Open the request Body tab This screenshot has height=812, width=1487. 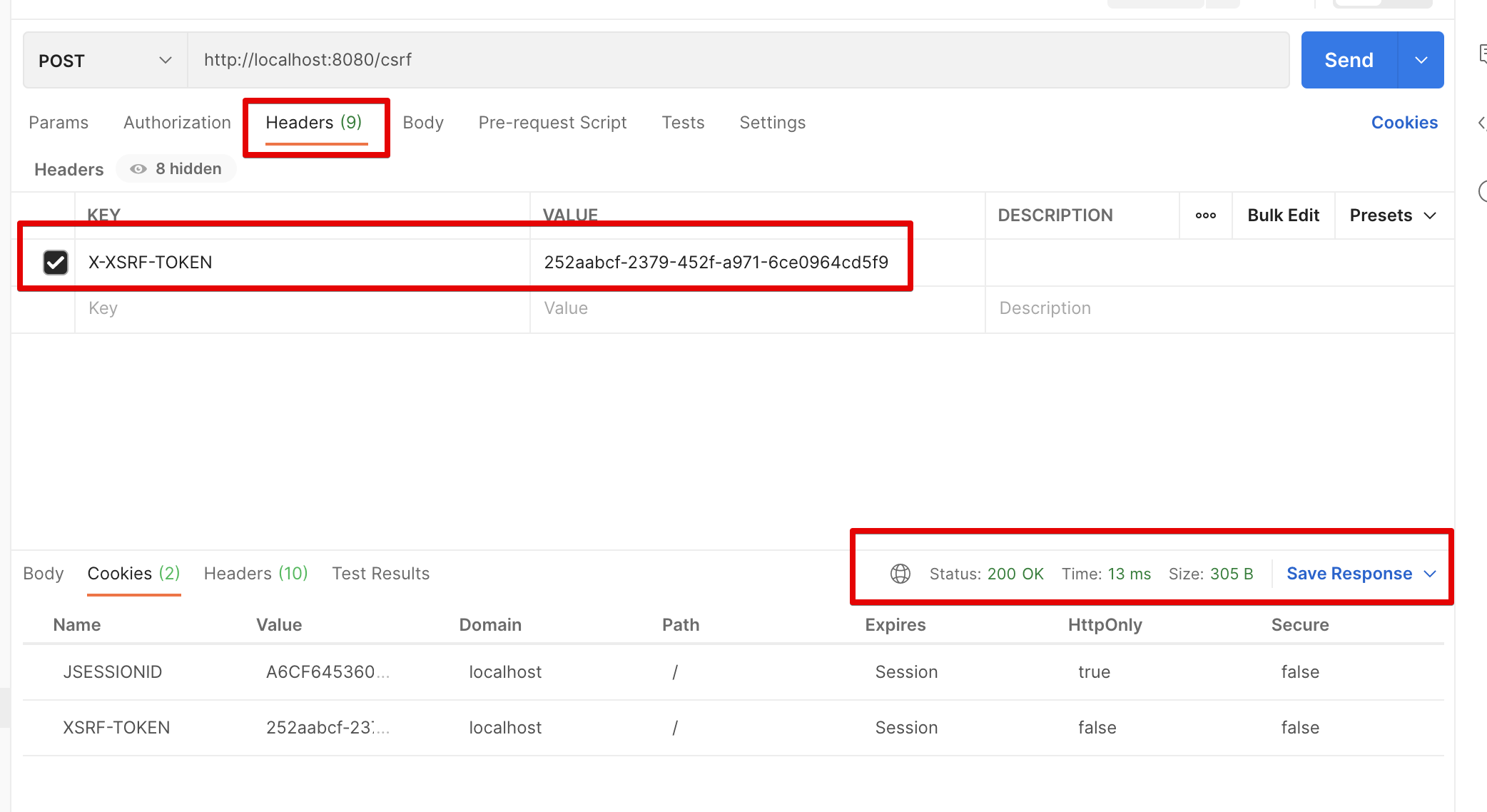423,123
